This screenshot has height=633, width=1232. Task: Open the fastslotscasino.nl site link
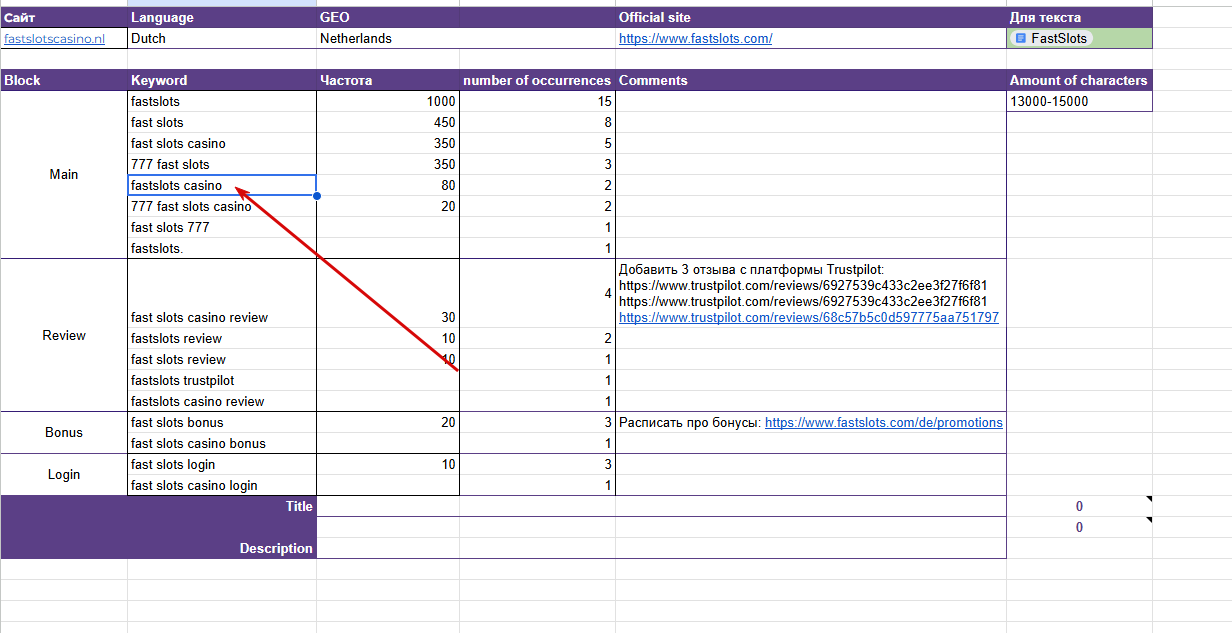54,39
